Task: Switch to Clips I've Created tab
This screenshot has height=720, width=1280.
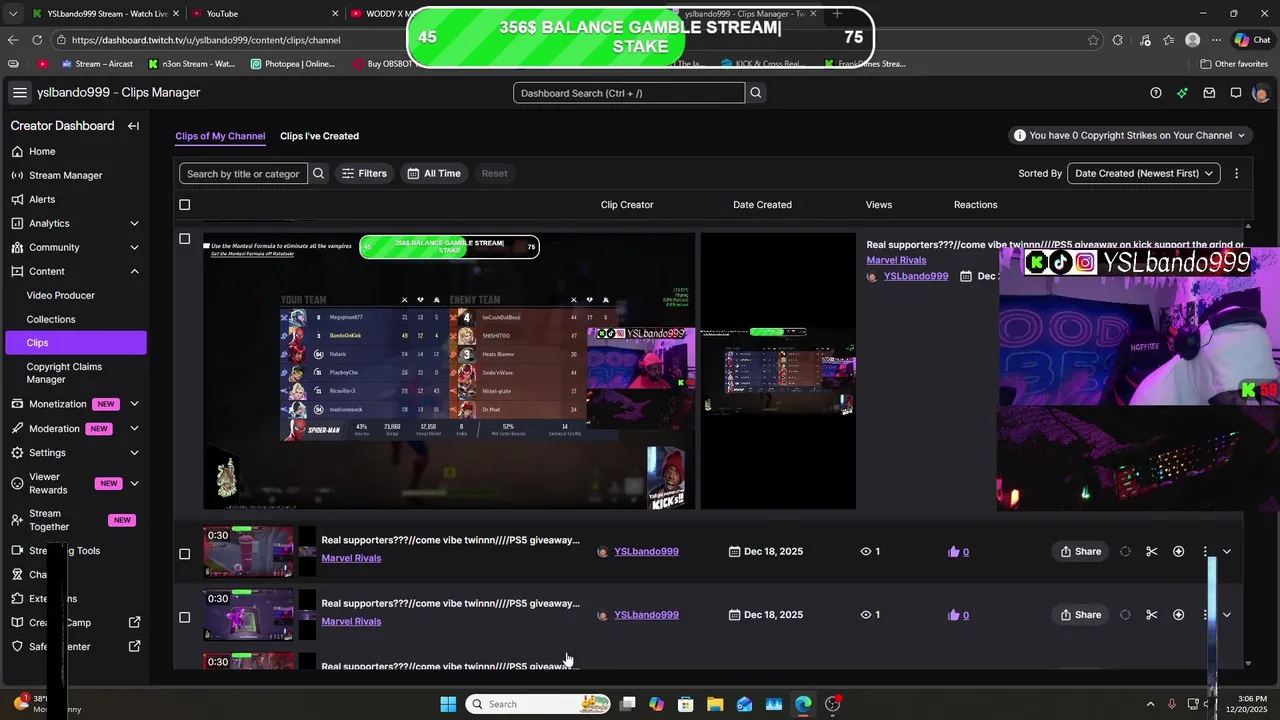Action: click(x=319, y=136)
